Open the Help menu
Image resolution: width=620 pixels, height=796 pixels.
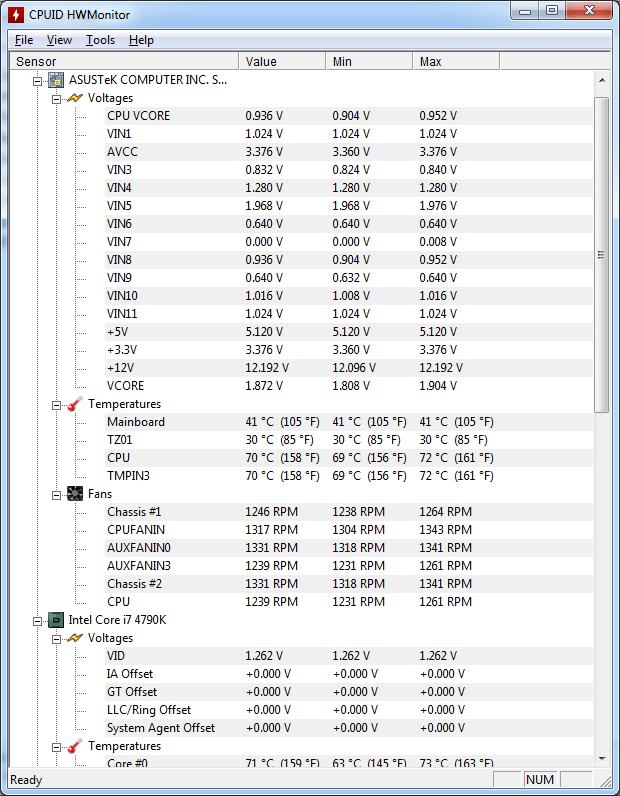tap(141, 40)
